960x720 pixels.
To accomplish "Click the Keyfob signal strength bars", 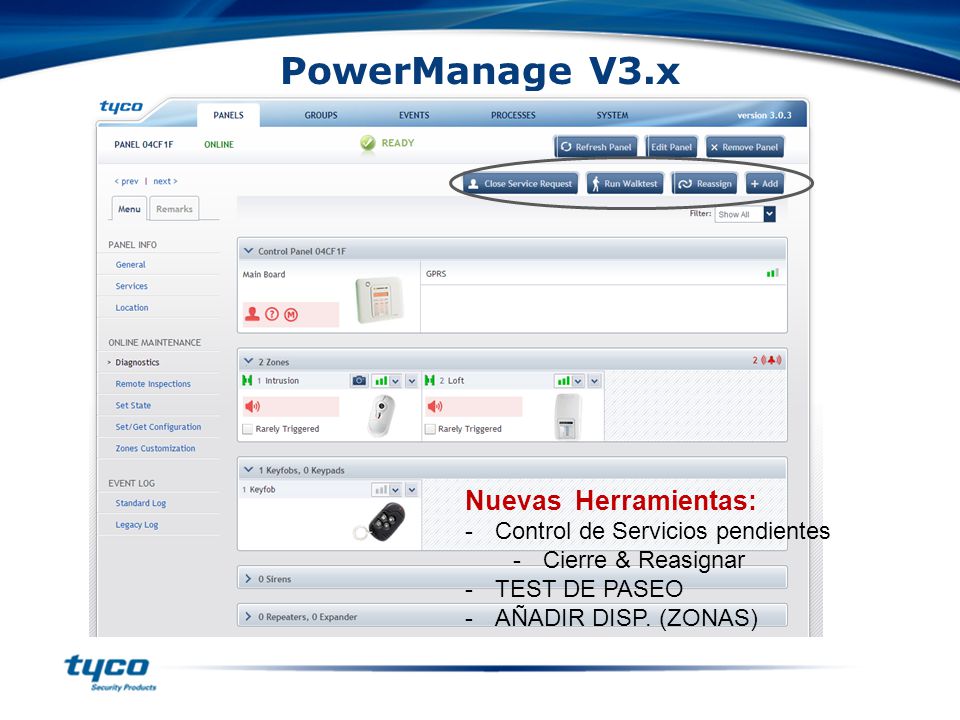I will point(381,490).
